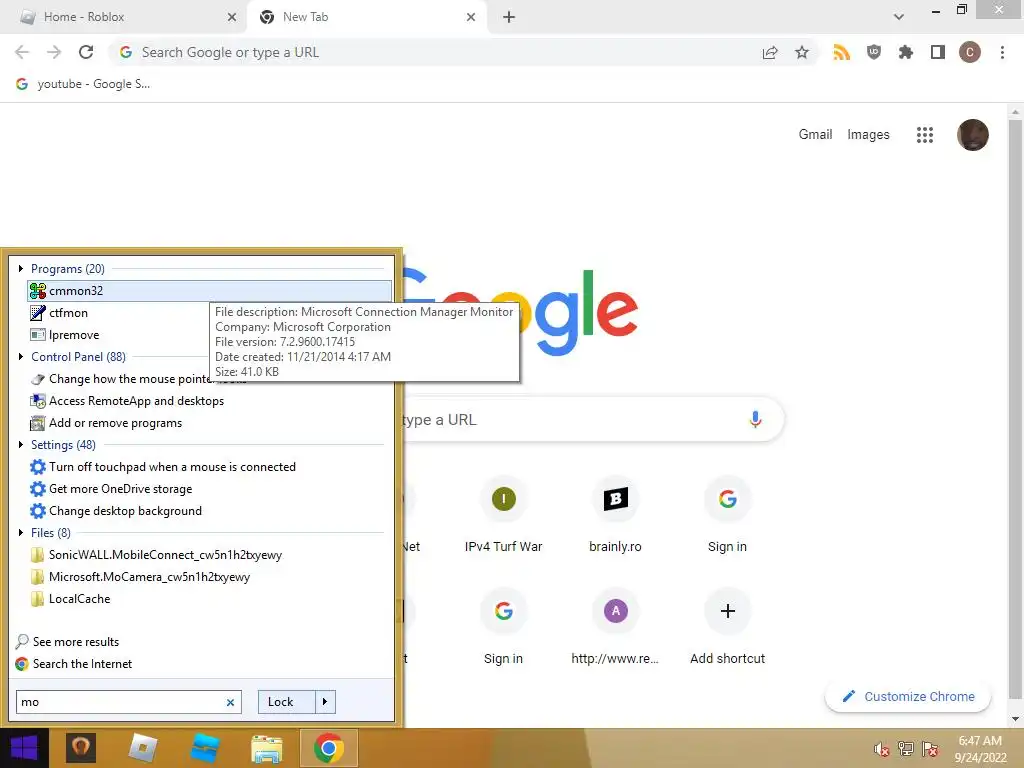1024x768 pixels.
Task: Collapse Files (8) group
Action: (x=21, y=532)
